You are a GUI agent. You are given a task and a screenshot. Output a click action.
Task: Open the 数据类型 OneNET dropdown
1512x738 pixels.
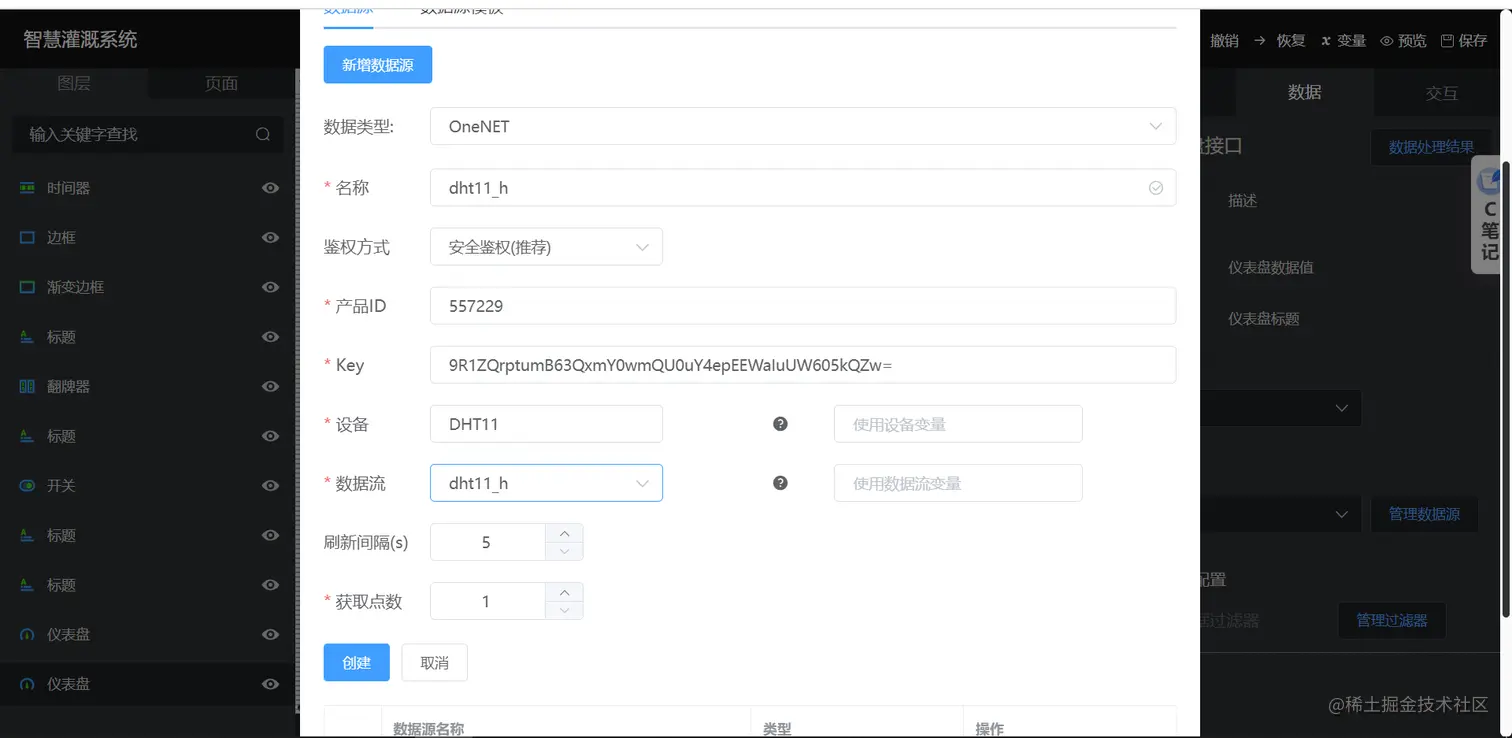803,126
